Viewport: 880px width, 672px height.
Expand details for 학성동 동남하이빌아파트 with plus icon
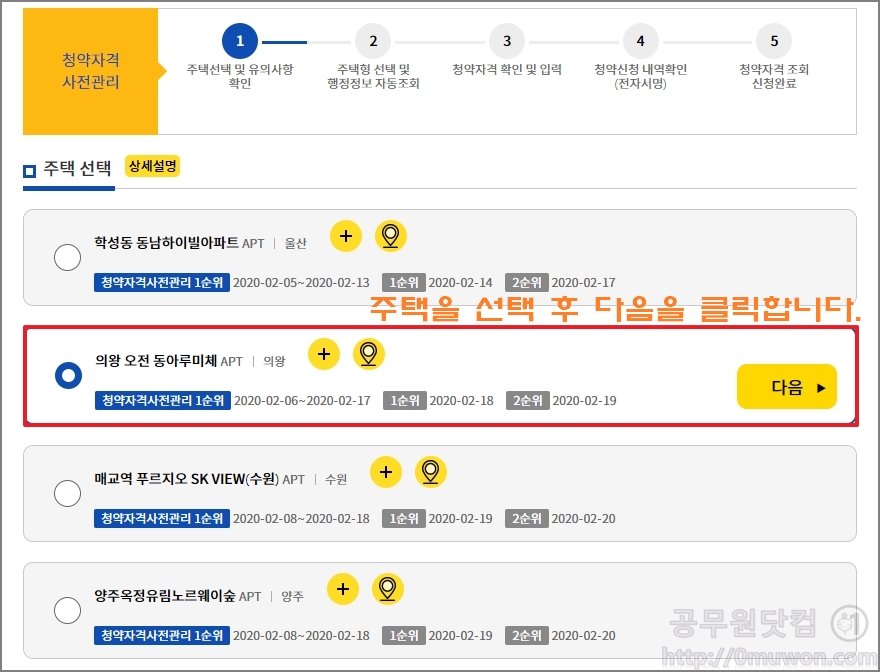(x=346, y=236)
